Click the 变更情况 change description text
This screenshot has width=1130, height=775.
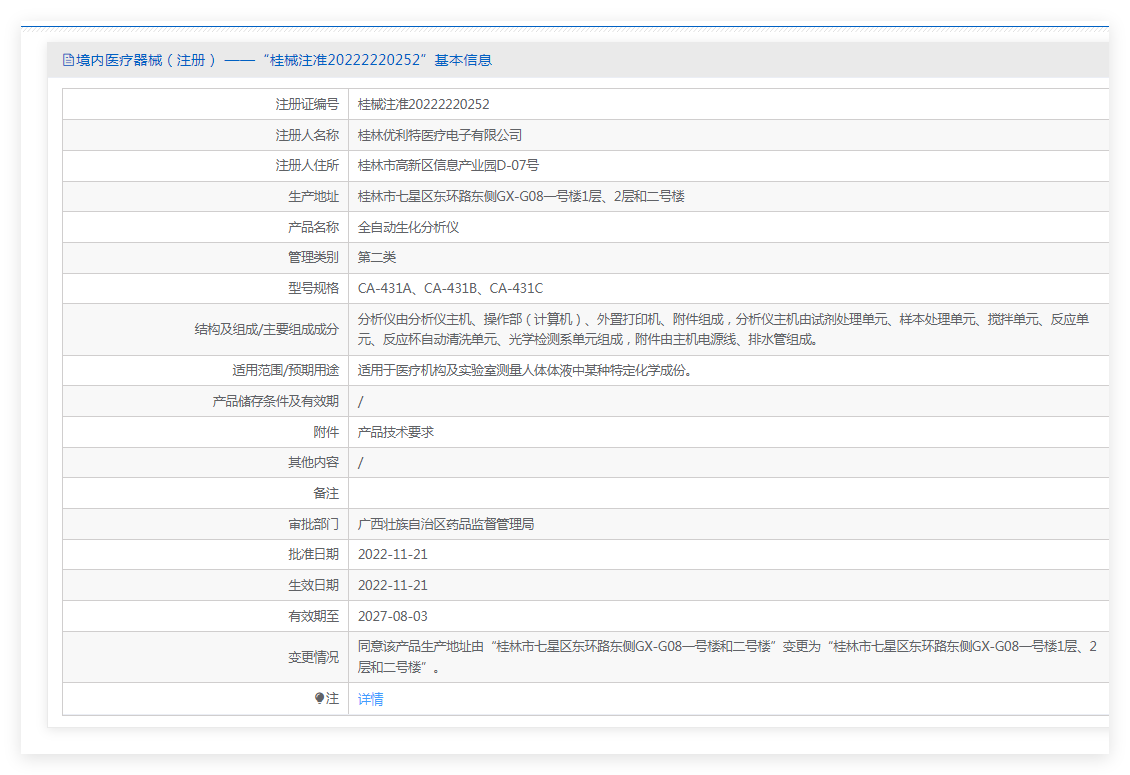pos(726,656)
